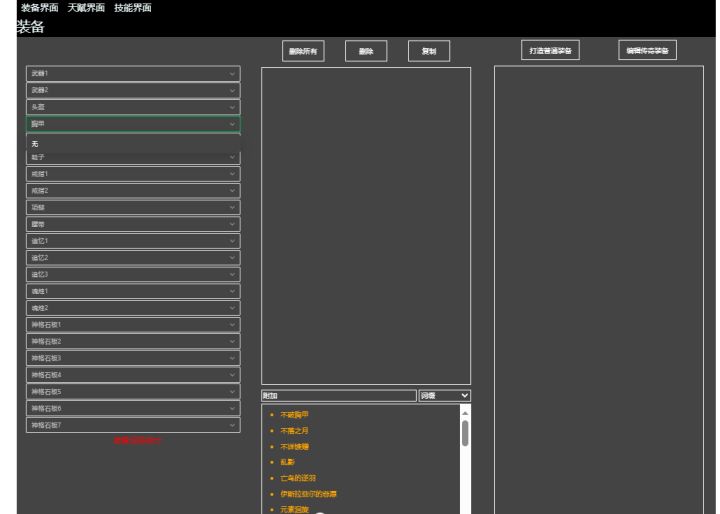Open the 武器1 dropdown
This screenshot has width=720, height=514.
click(133, 73)
